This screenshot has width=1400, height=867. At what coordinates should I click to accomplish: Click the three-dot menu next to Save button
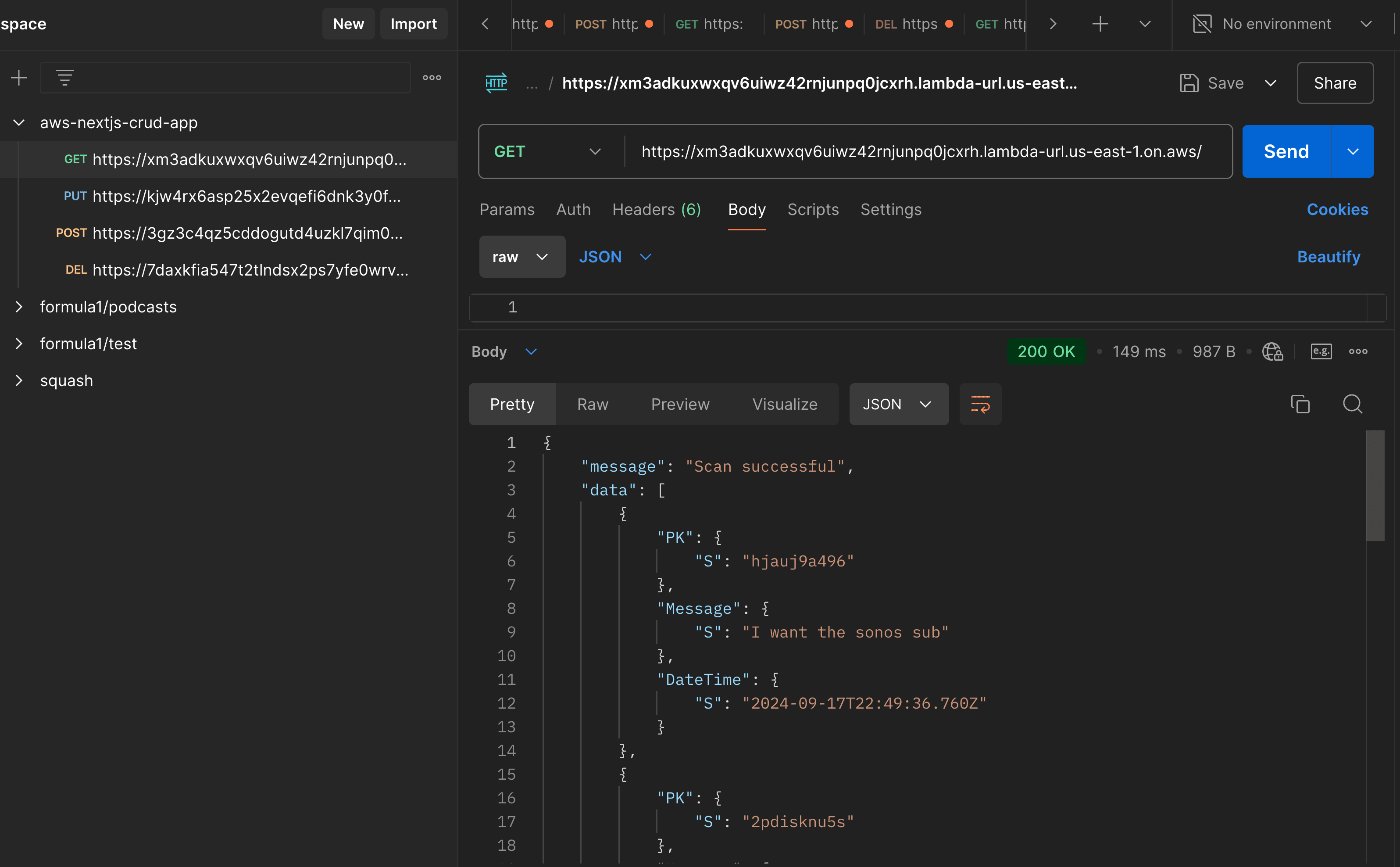(1270, 83)
